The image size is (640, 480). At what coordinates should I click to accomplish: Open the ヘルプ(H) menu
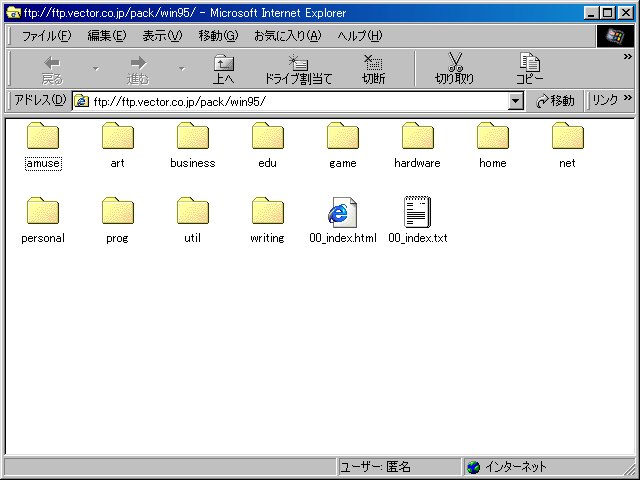[x=360, y=36]
